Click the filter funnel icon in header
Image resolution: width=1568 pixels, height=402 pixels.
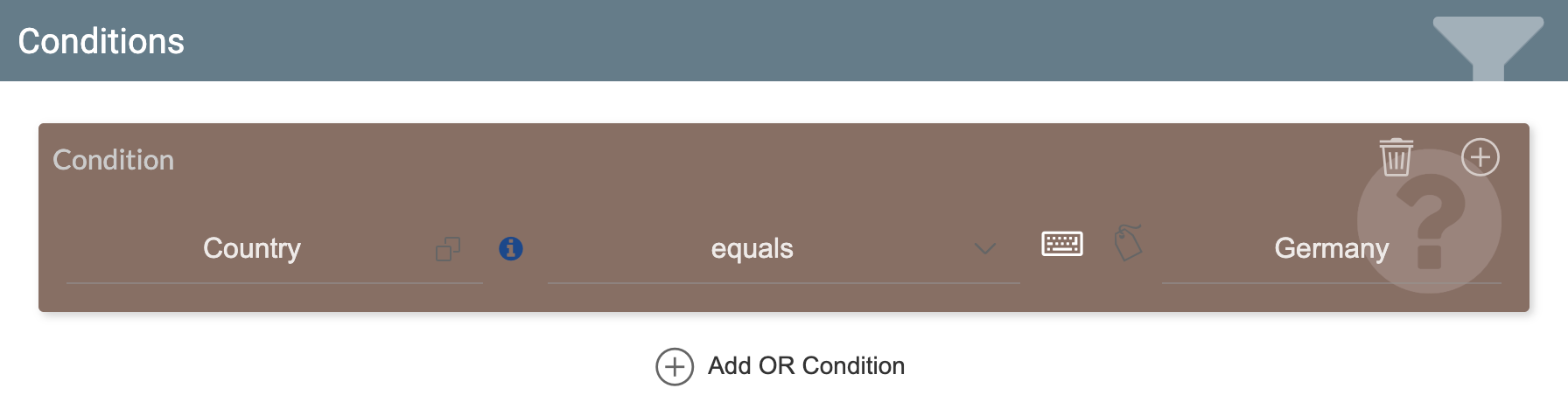click(x=1487, y=45)
